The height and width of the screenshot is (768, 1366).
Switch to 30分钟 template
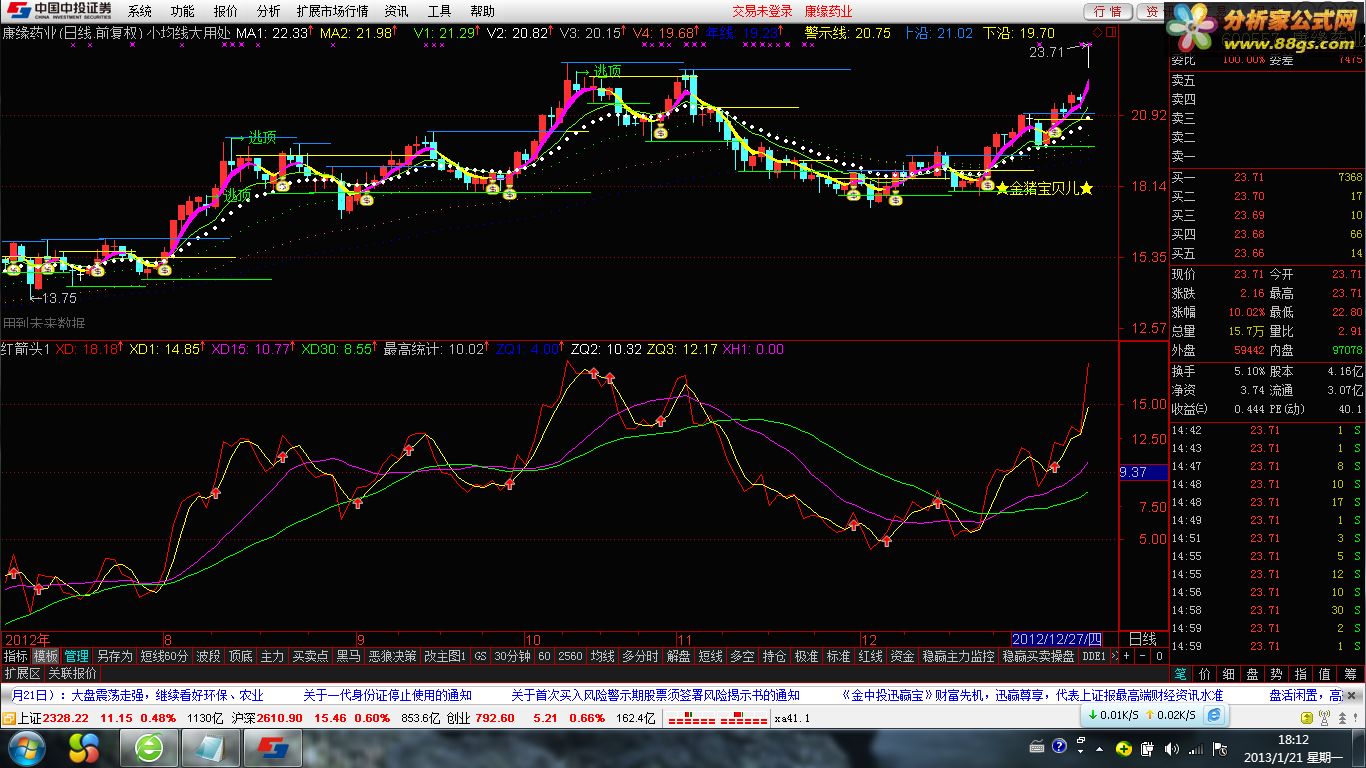coord(511,656)
